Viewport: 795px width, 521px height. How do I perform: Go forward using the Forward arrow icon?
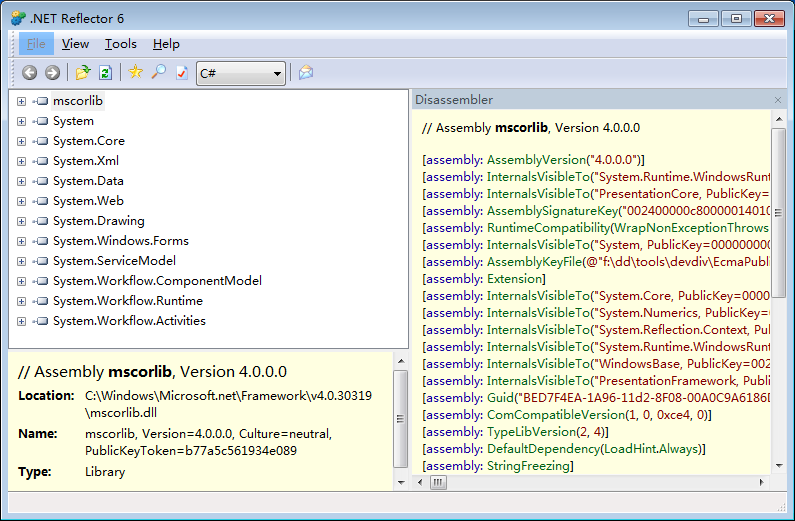point(52,73)
